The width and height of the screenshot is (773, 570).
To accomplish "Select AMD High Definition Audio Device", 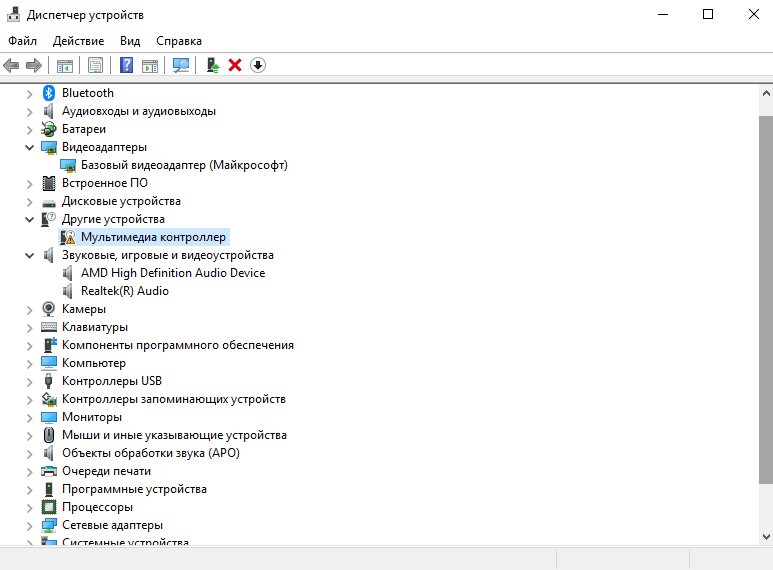I will (x=173, y=273).
